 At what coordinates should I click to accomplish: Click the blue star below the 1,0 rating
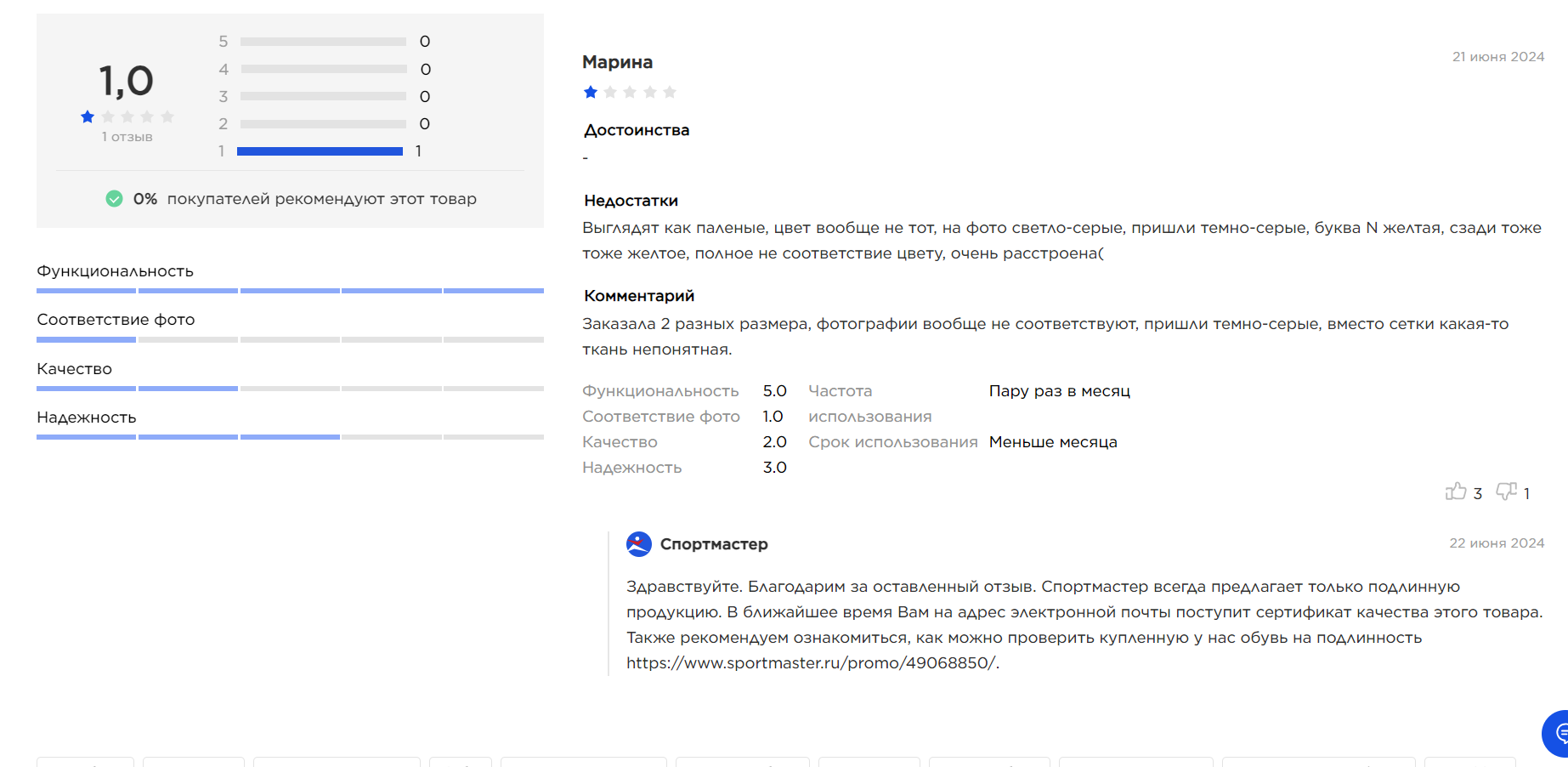coord(88,116)
